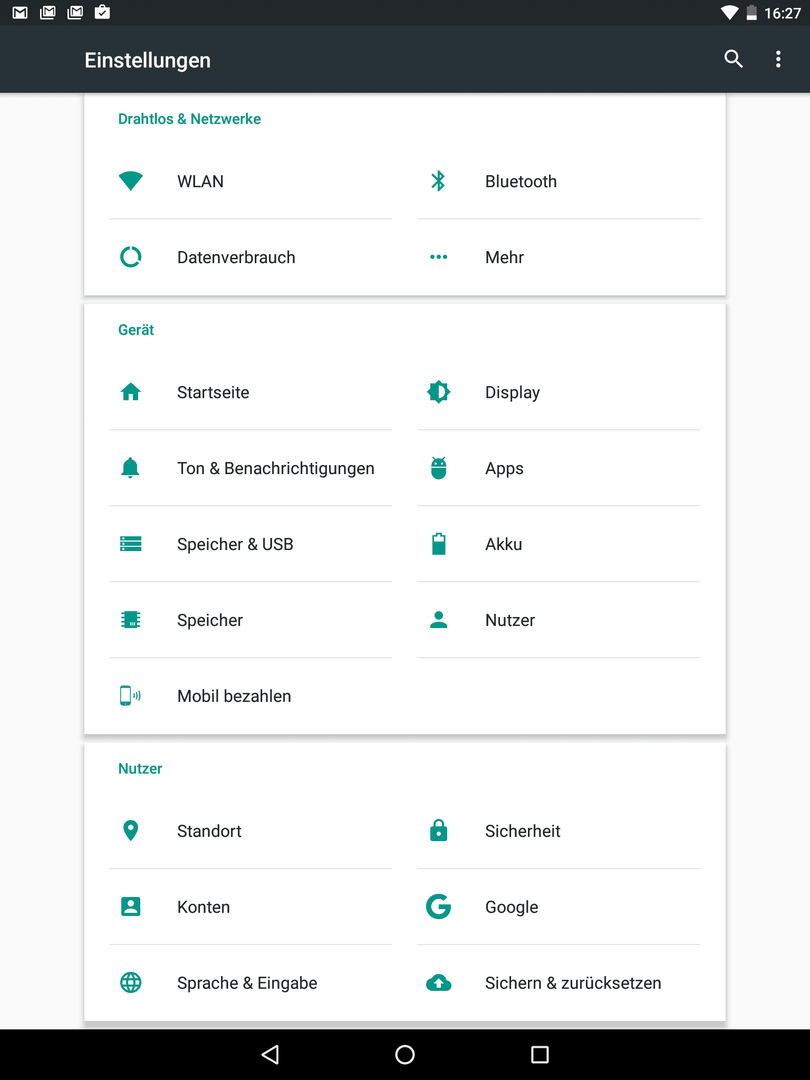
Task: Tap the Startseite house icon
Action: pyautogui.click(x=131, y=392)
